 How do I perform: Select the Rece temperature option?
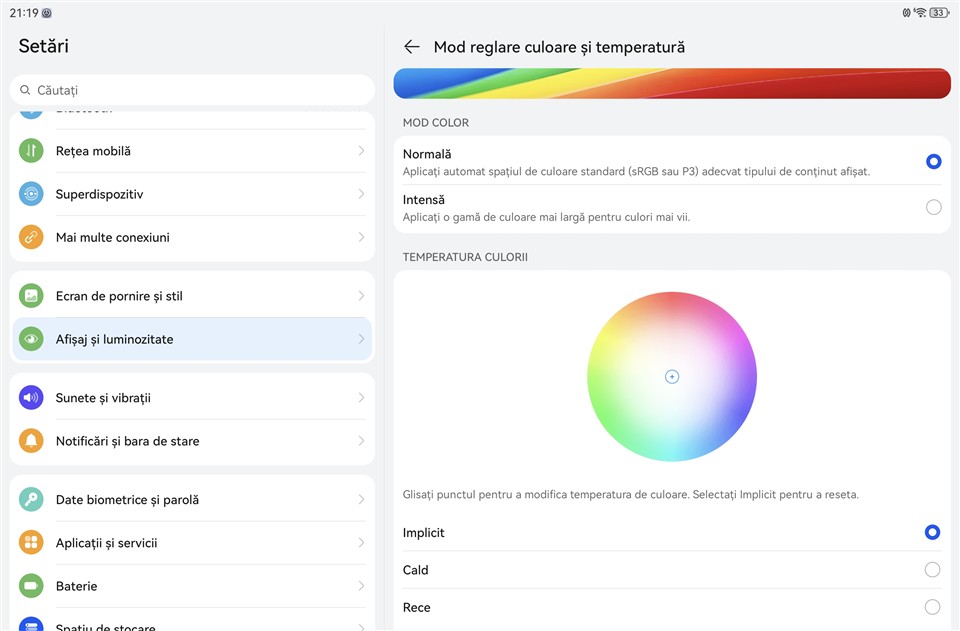(x=932, y=607)
